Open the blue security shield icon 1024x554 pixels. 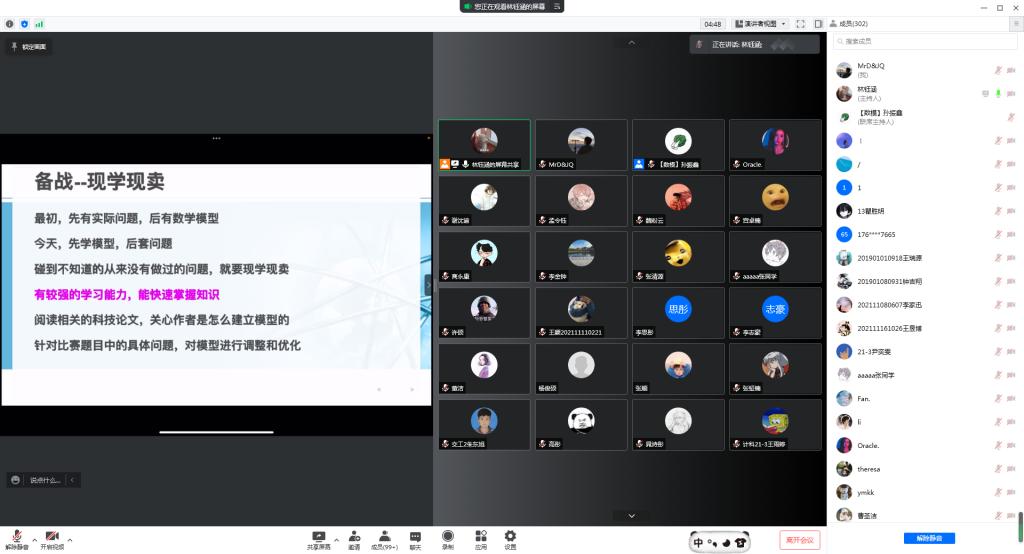(24, 23)
